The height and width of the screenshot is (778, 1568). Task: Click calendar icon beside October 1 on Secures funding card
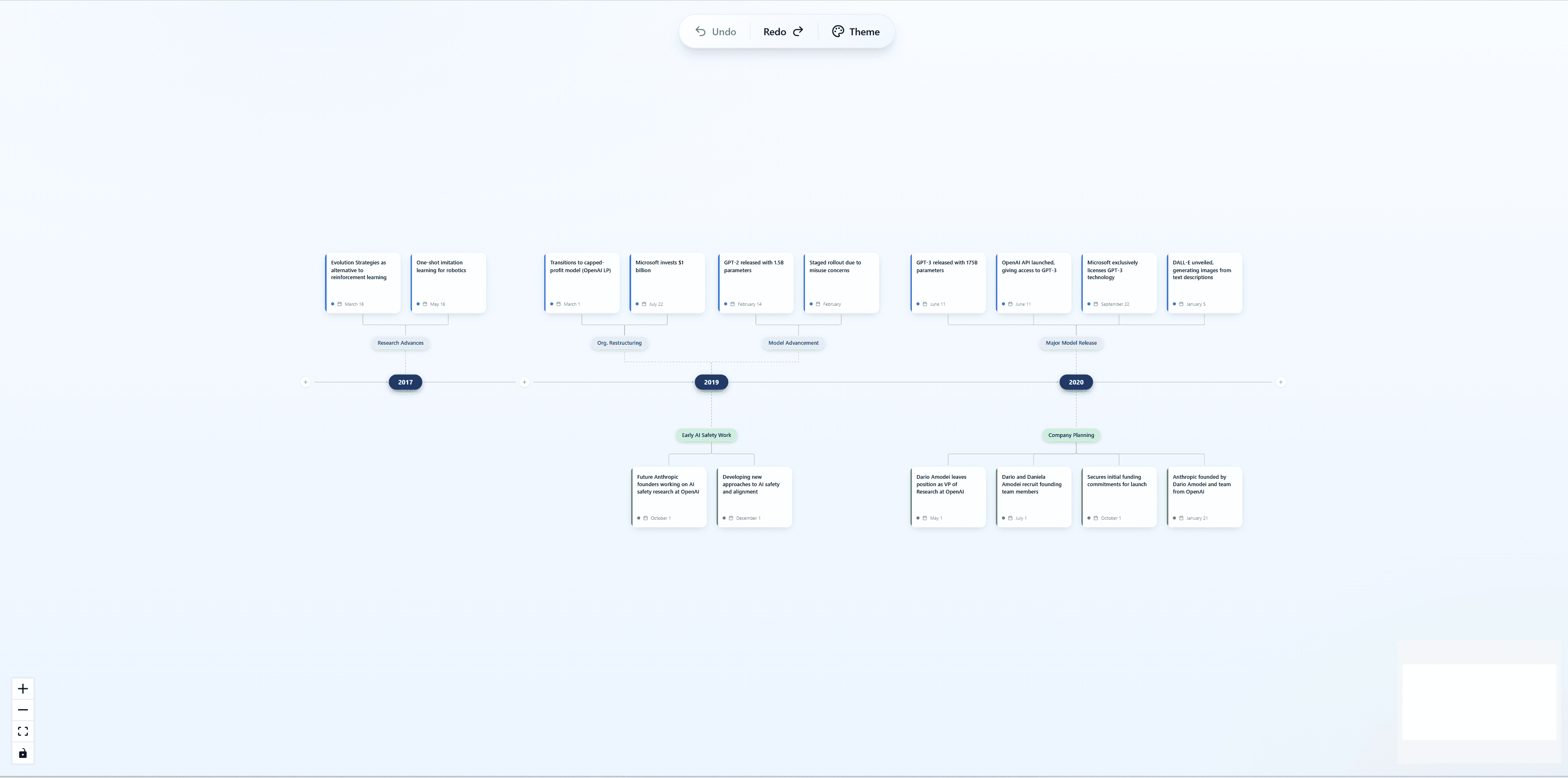(1095, 518)
